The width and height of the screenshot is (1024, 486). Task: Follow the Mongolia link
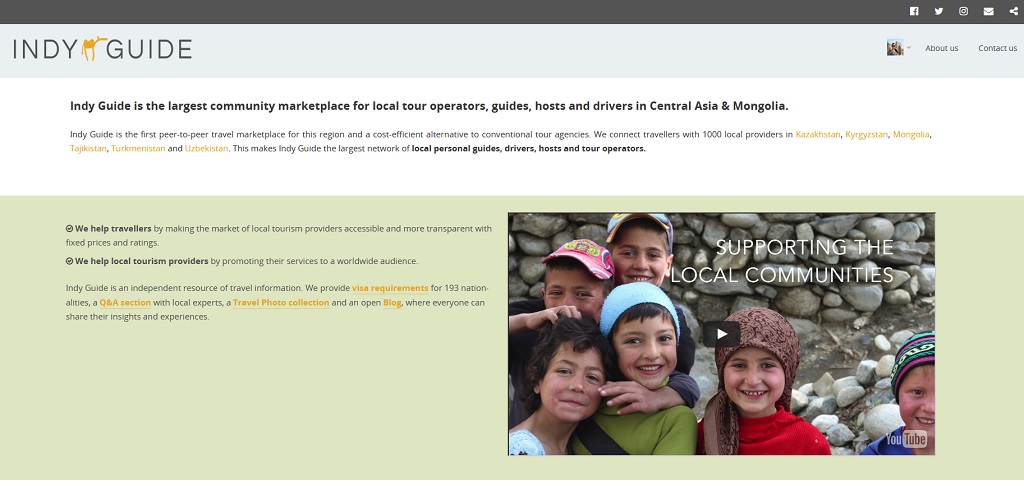(911, 135)
